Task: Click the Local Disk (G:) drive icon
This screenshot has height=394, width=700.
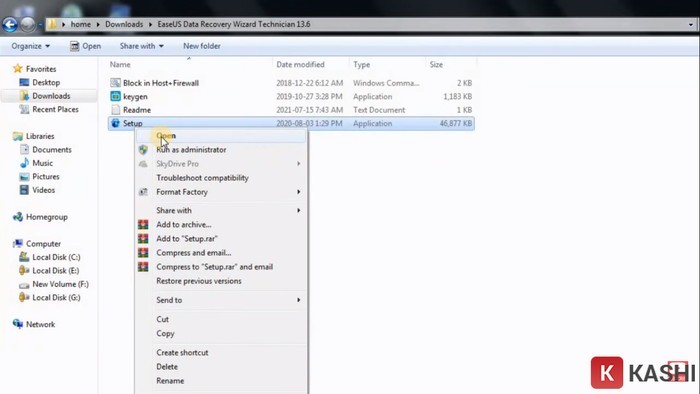Action: [24, 297]
